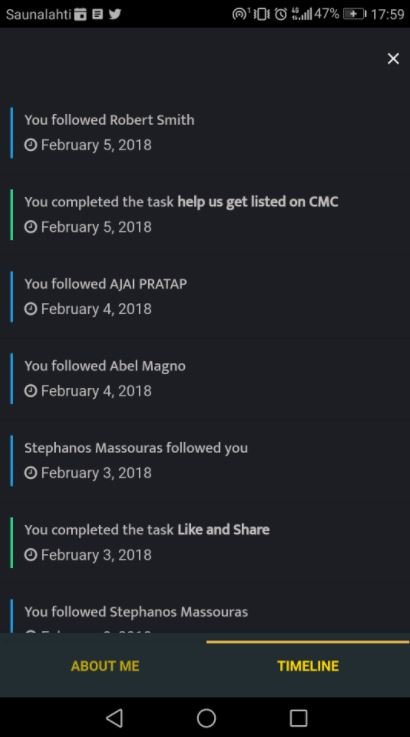
Task: Open recent apps with square icon
Action: 298,718
